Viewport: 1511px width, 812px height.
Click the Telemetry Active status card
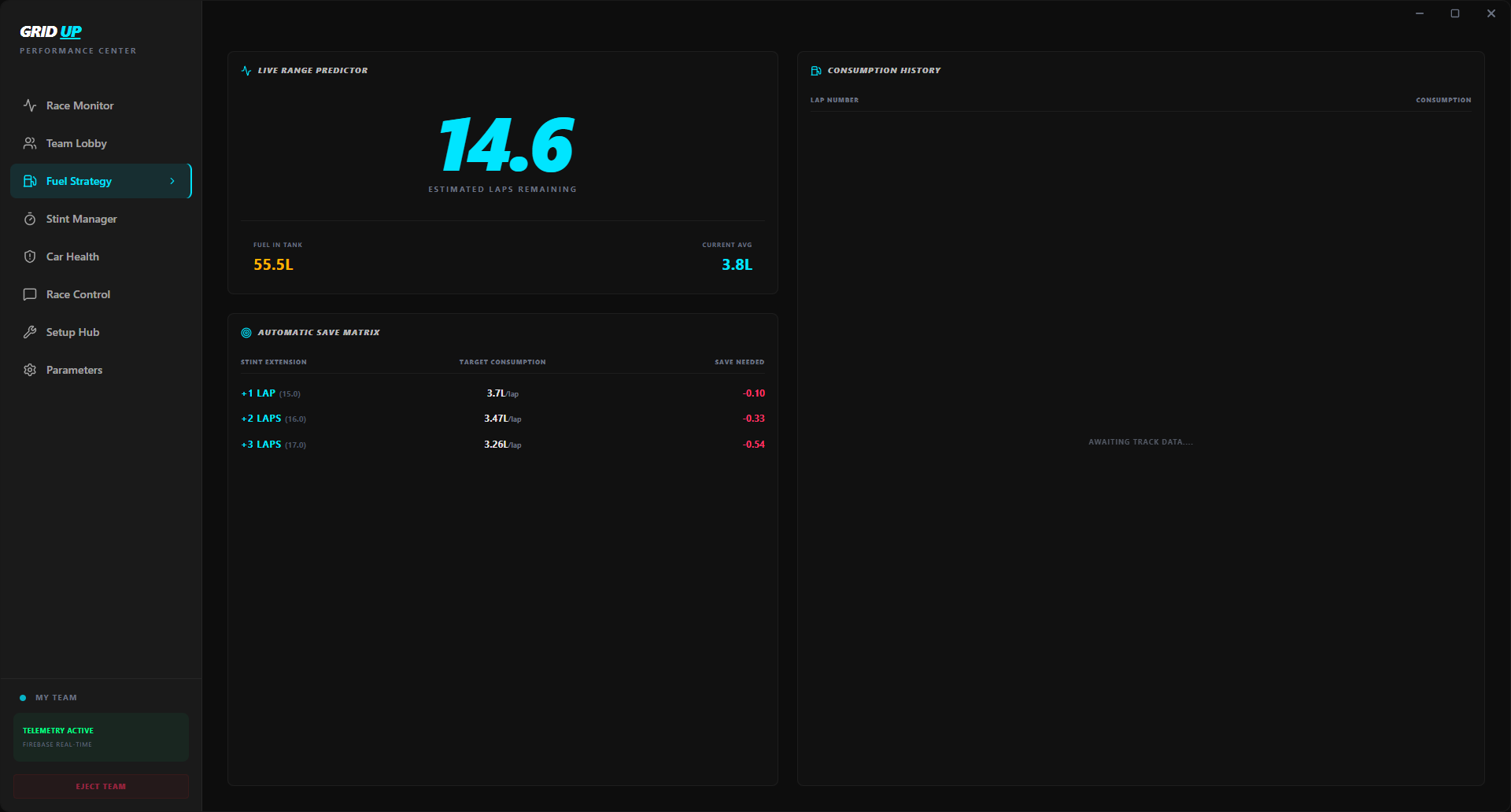(x=101, y=737)
